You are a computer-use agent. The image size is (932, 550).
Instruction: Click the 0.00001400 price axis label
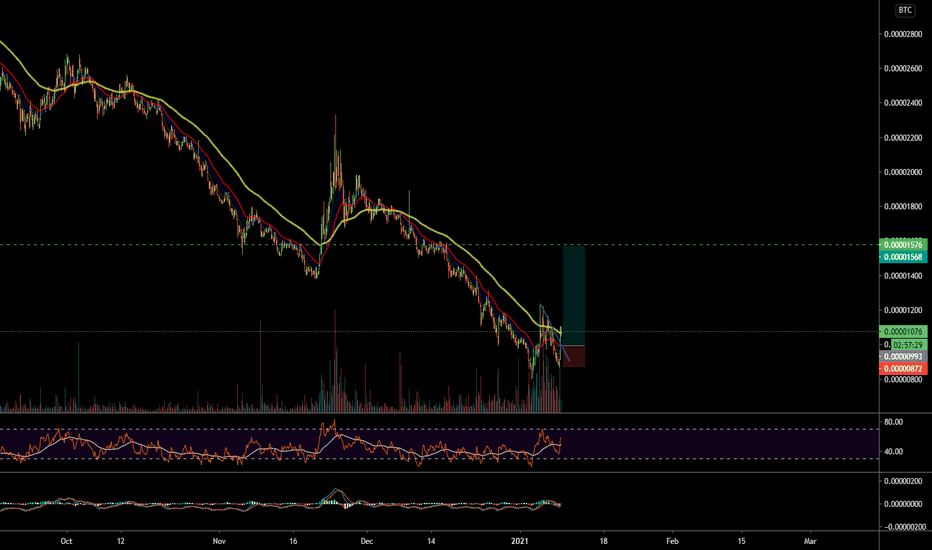[x=903, y=276]
